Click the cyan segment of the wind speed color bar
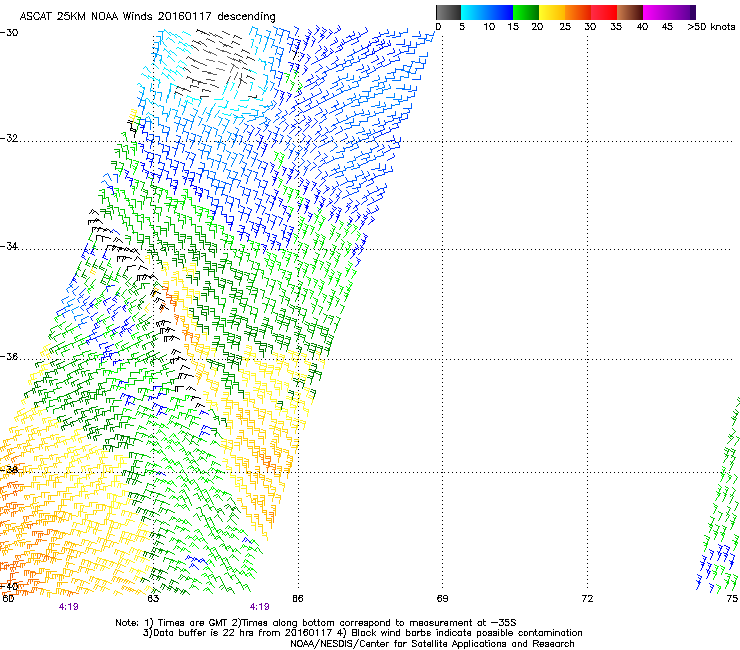This screenshot has width=740, height=650. 474,12
